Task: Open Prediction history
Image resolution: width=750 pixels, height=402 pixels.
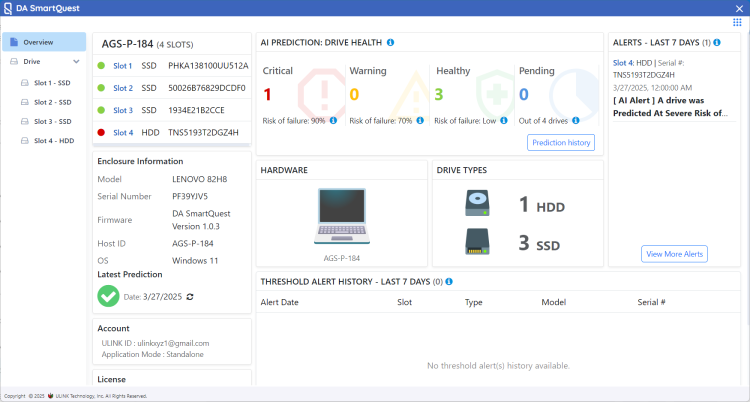Action: (x=561, y=143)
